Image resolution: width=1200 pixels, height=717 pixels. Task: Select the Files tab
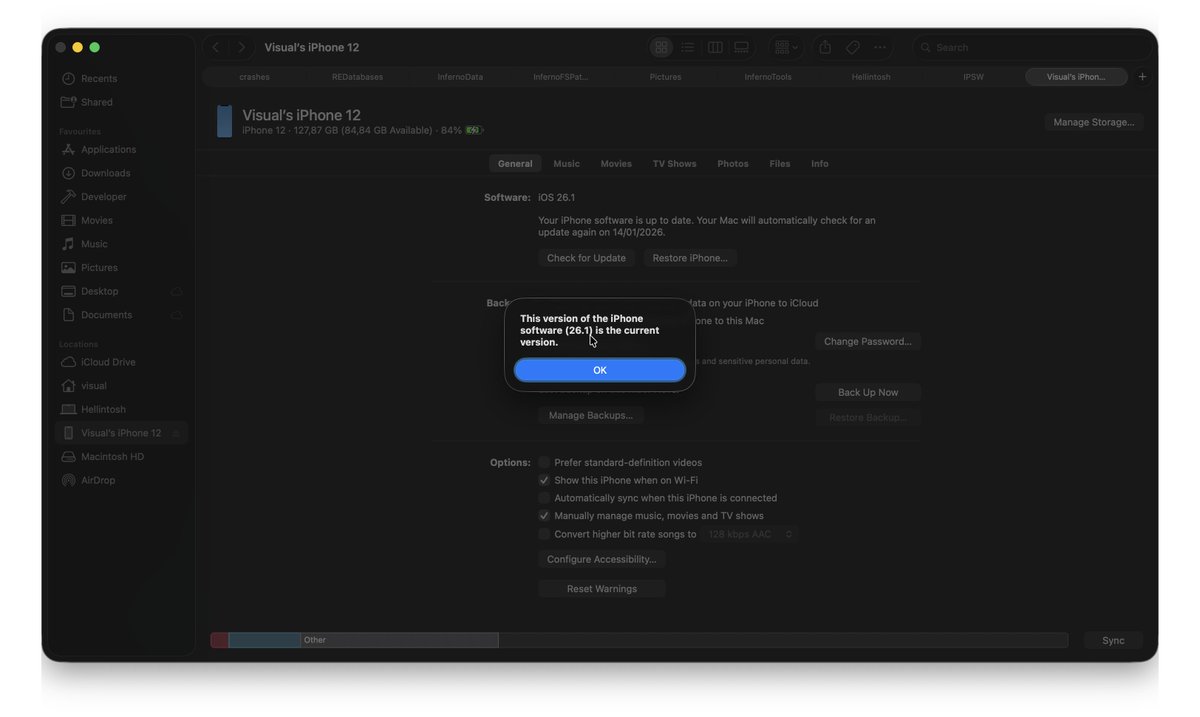click(x=780, y=164)
